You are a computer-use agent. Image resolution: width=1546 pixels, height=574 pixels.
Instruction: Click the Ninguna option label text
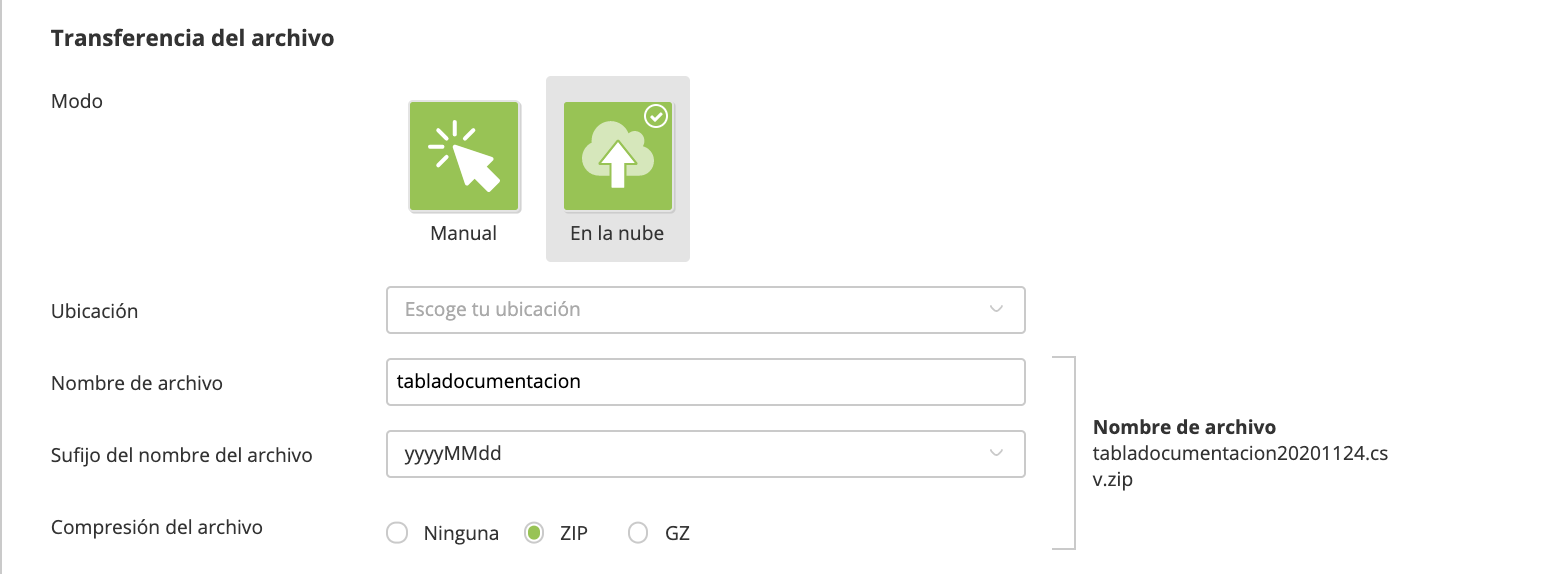(x=460, y=533)
